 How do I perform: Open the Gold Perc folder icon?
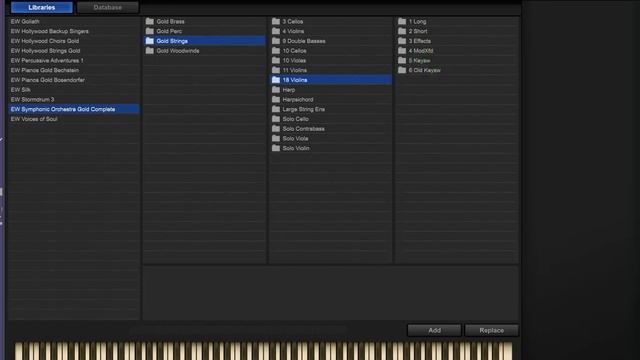pyautogui.click(x=150, y=31)
